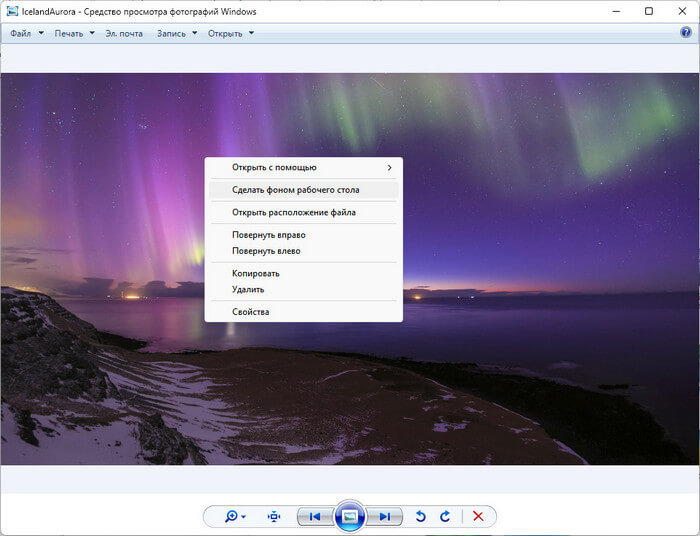Open Свойства from the context menu

250,312
